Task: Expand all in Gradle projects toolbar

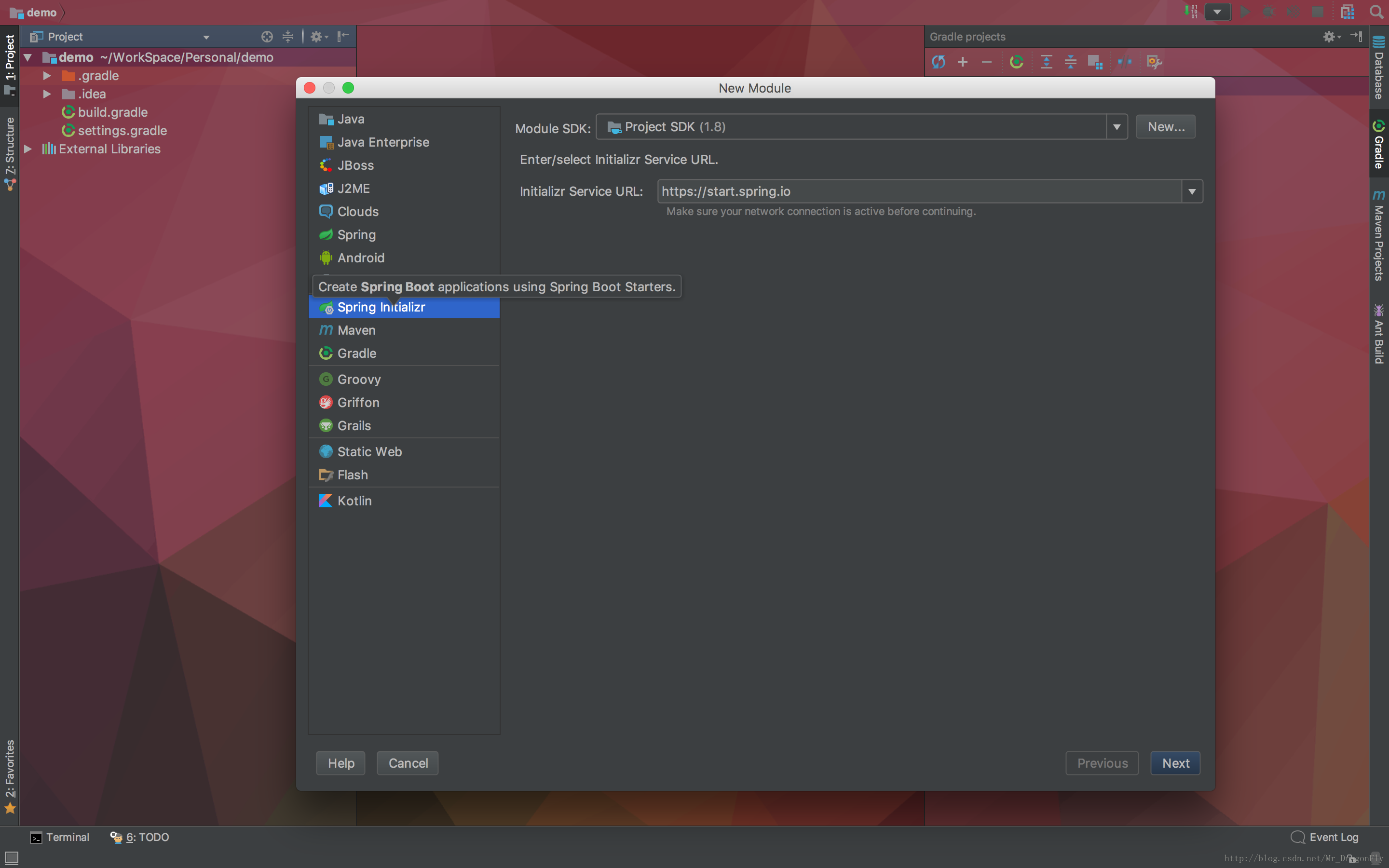Action: (1047, 62)
